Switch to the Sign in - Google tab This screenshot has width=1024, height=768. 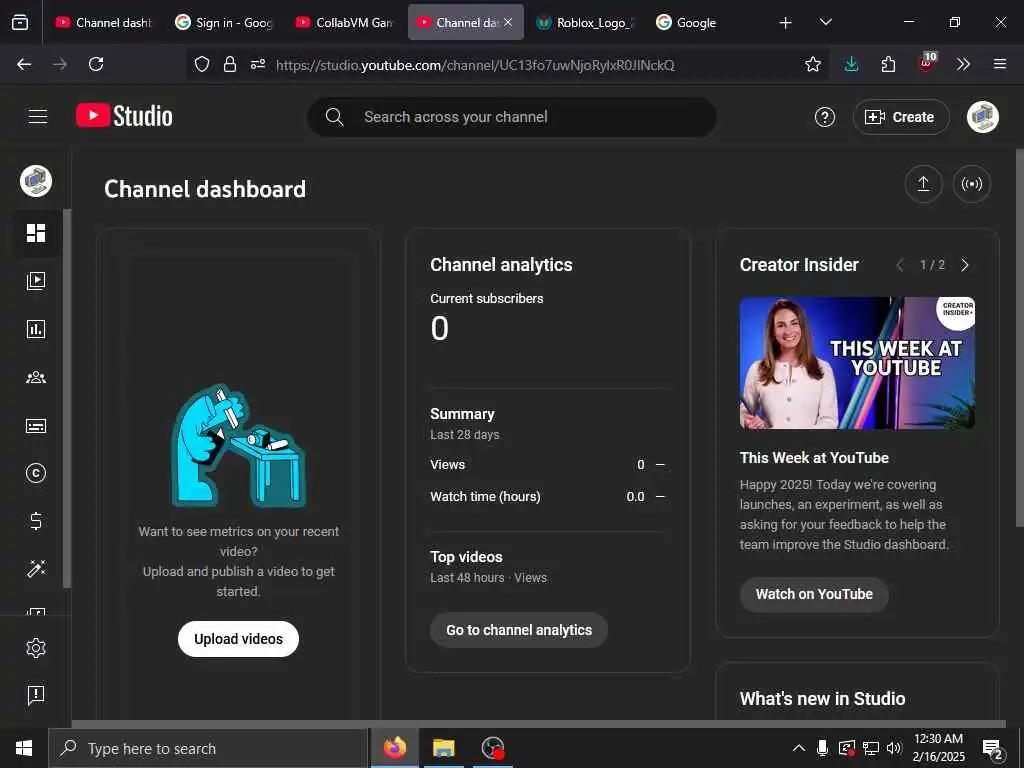(224, 23)
